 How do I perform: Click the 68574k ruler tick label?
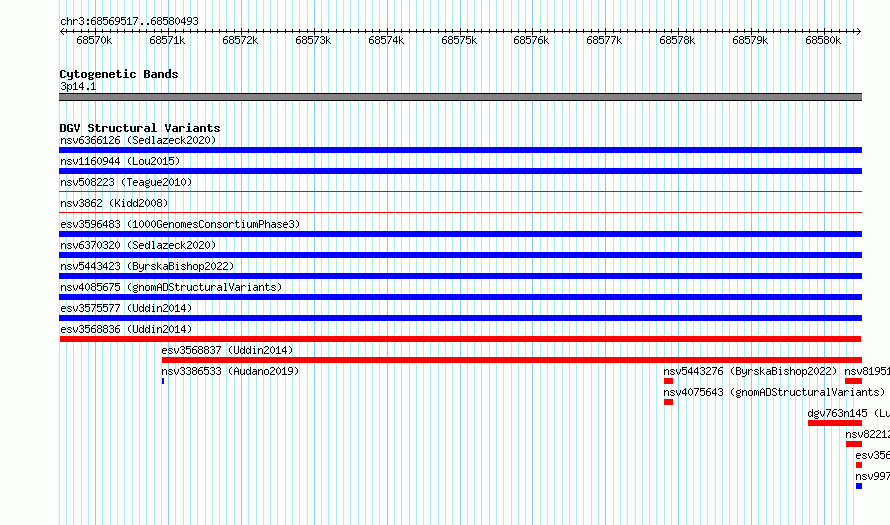point(386,40)
